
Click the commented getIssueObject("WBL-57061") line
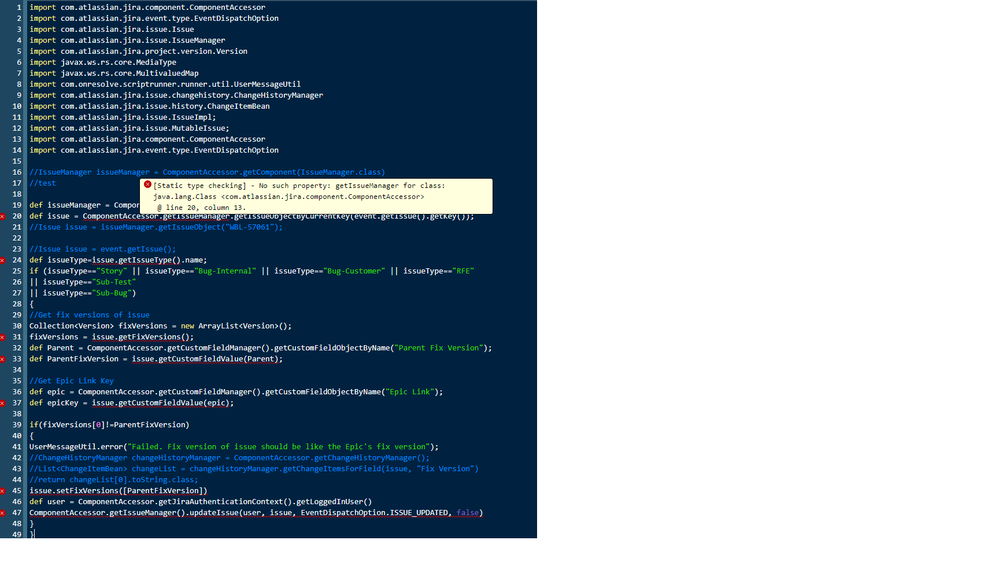(x=155, y=227)
